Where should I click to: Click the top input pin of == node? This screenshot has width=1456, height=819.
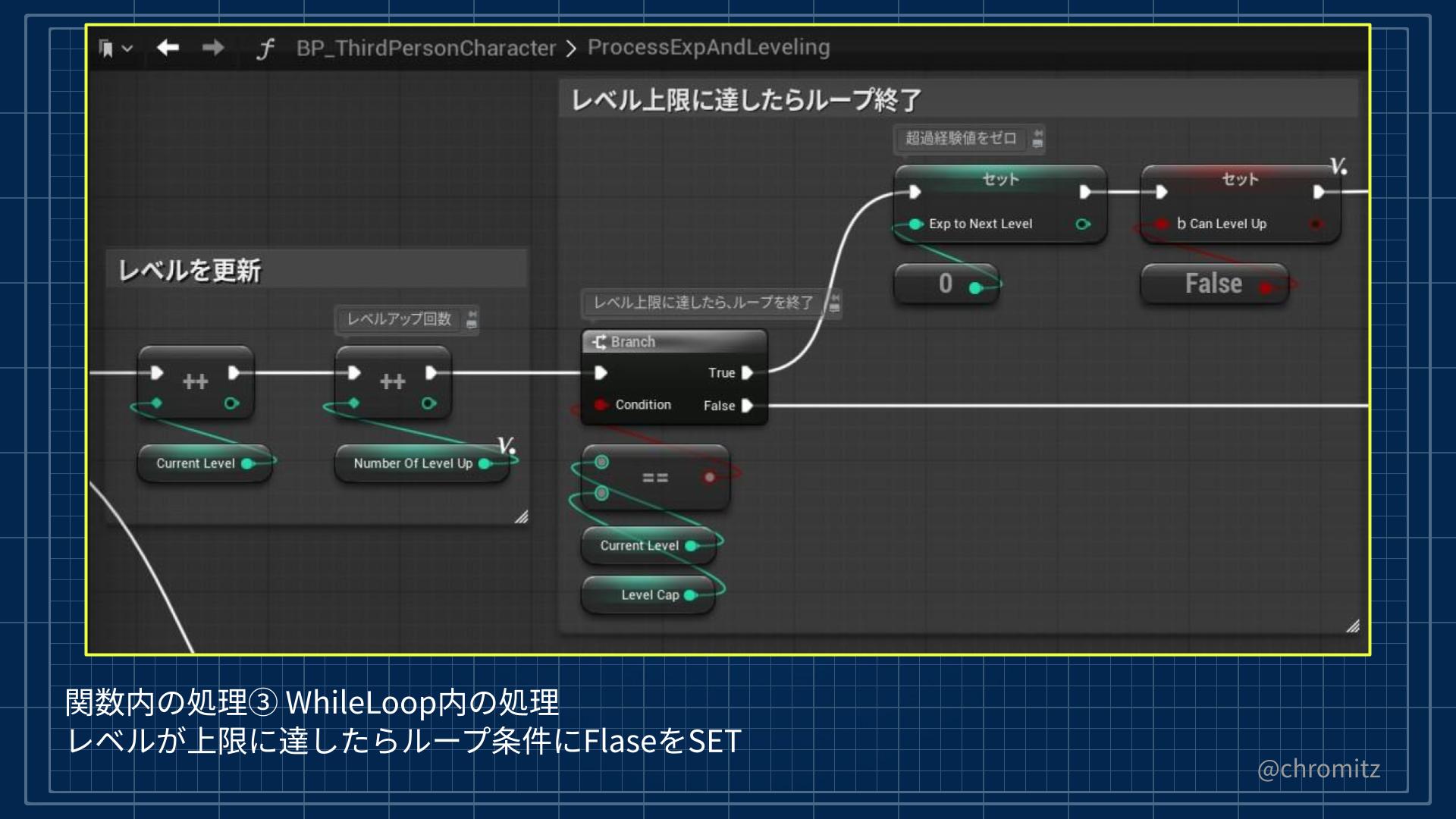click(601, 462)
